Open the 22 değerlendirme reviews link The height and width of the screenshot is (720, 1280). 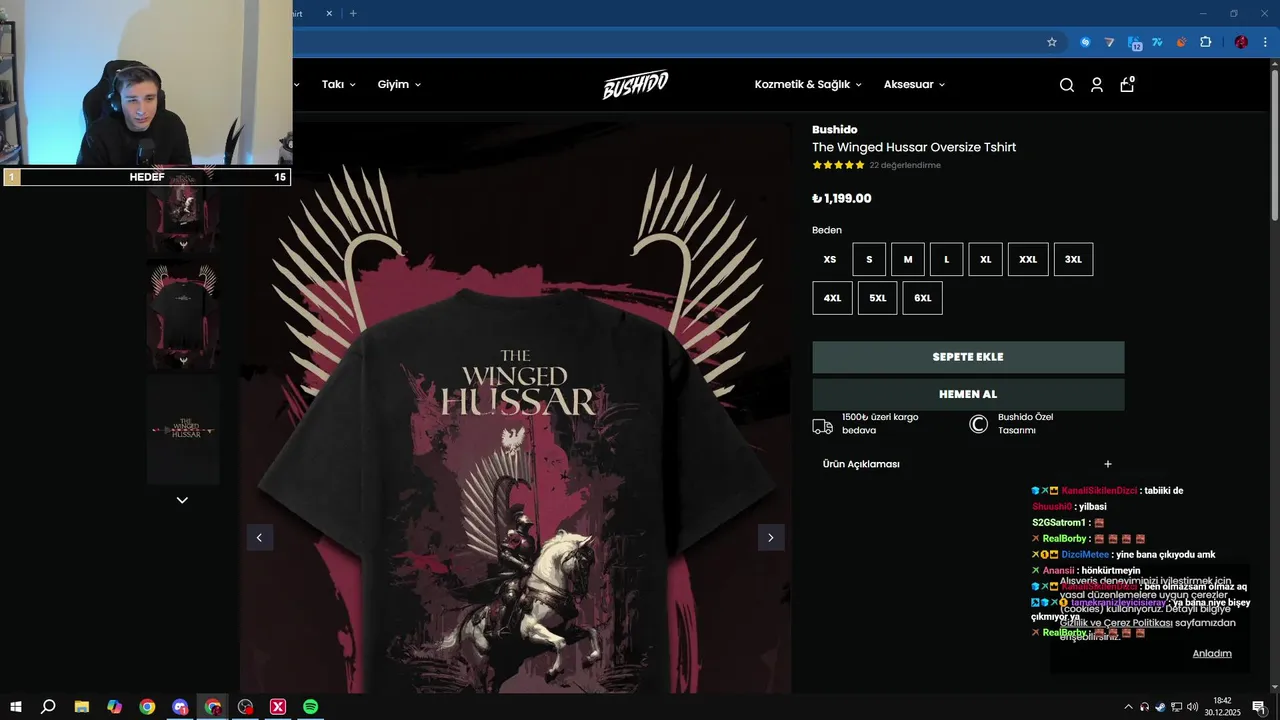905,165
